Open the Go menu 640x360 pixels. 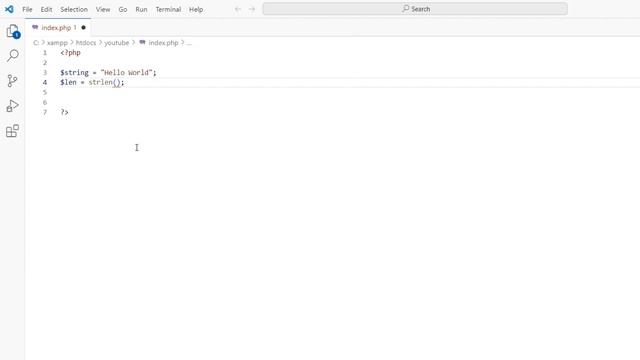pyautogui.click(x=123, y=9)
